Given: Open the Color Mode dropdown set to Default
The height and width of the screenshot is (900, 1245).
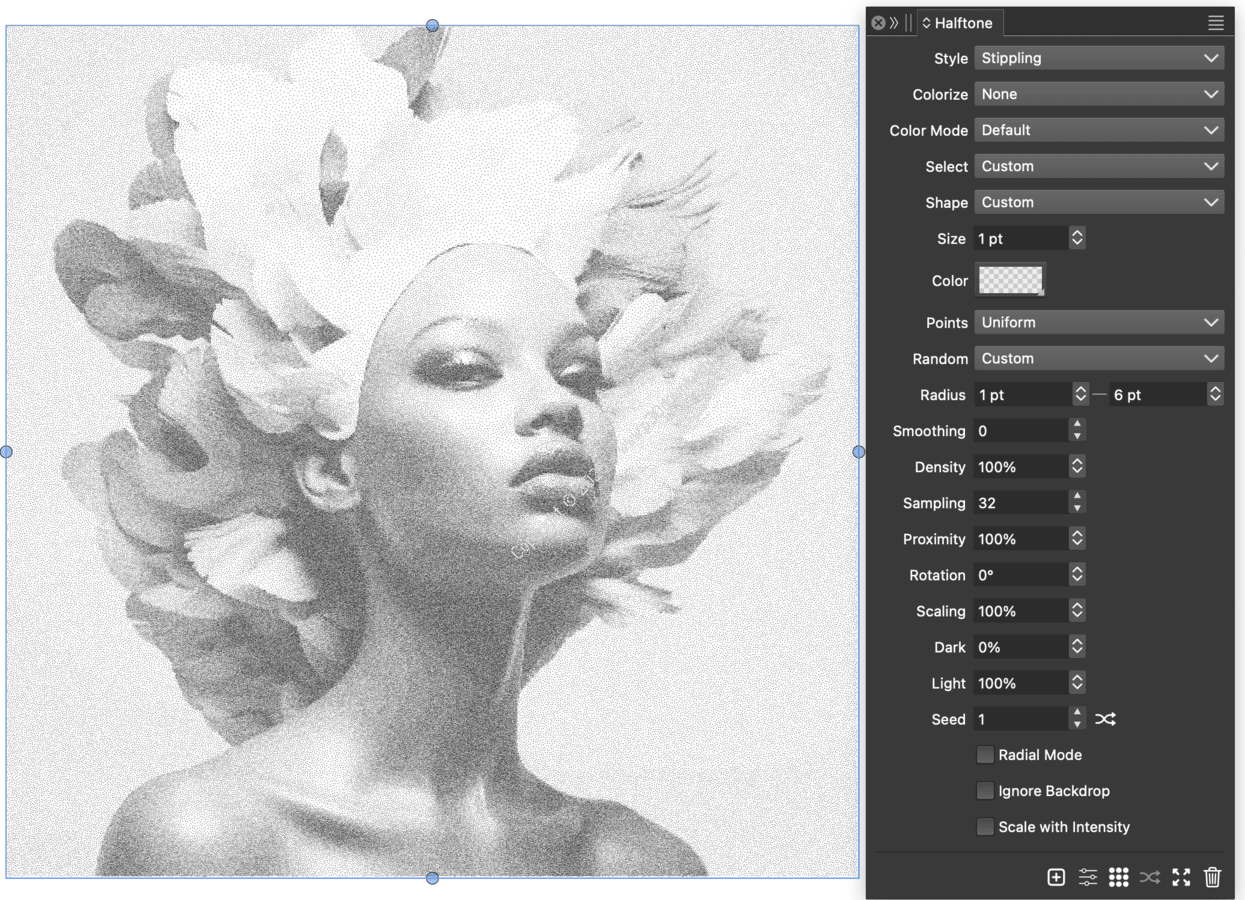Looking at the screenshot, I should 1099,130.
